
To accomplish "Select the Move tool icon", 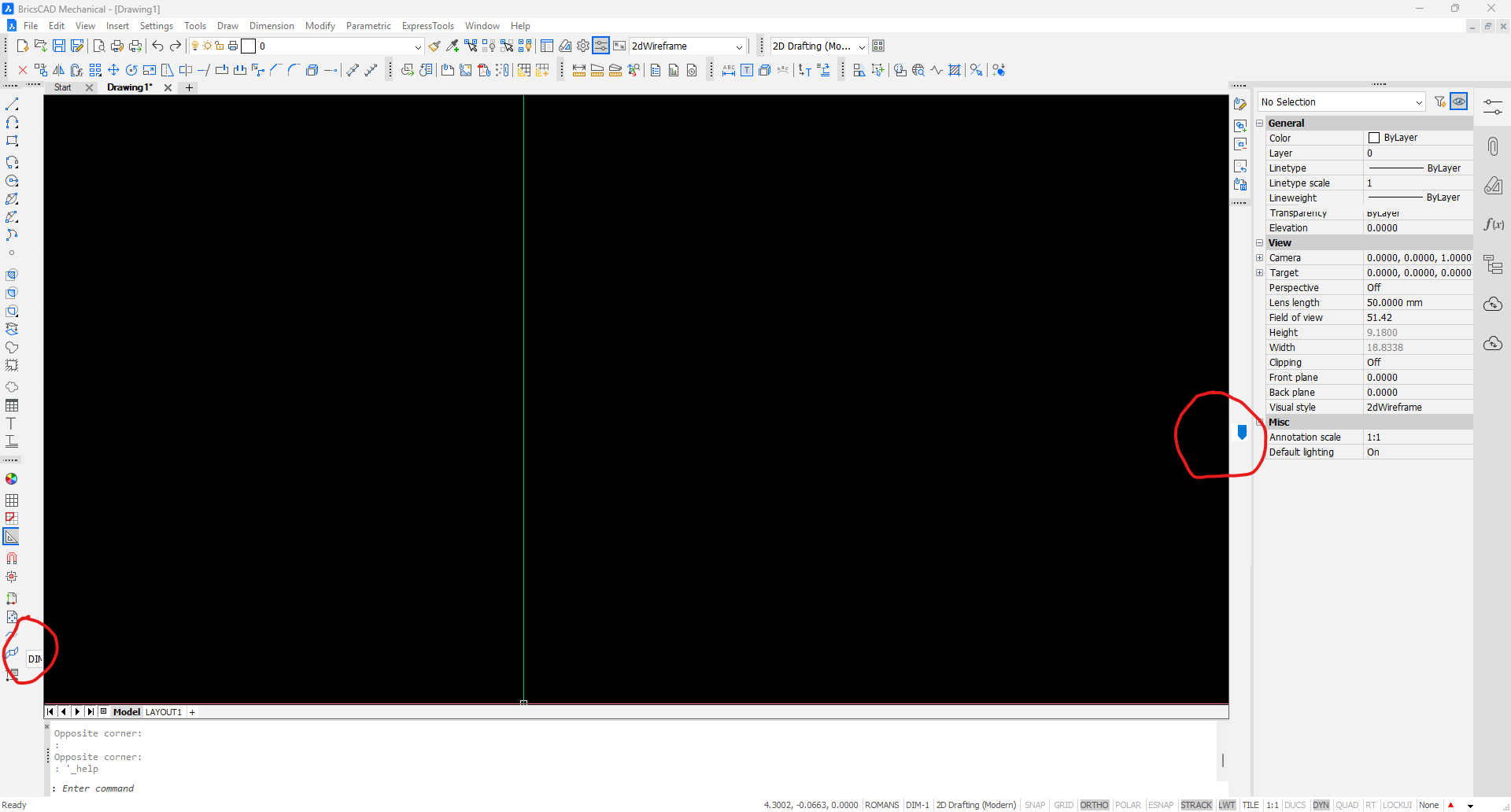I will point(113,71).
